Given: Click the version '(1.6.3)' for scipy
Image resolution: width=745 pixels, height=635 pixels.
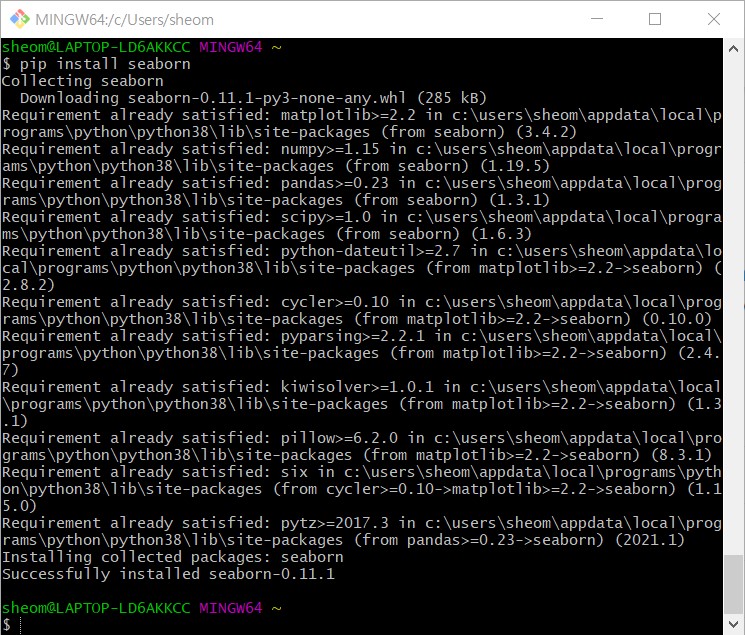Looking at the screenshot, I should coord(501,234).
